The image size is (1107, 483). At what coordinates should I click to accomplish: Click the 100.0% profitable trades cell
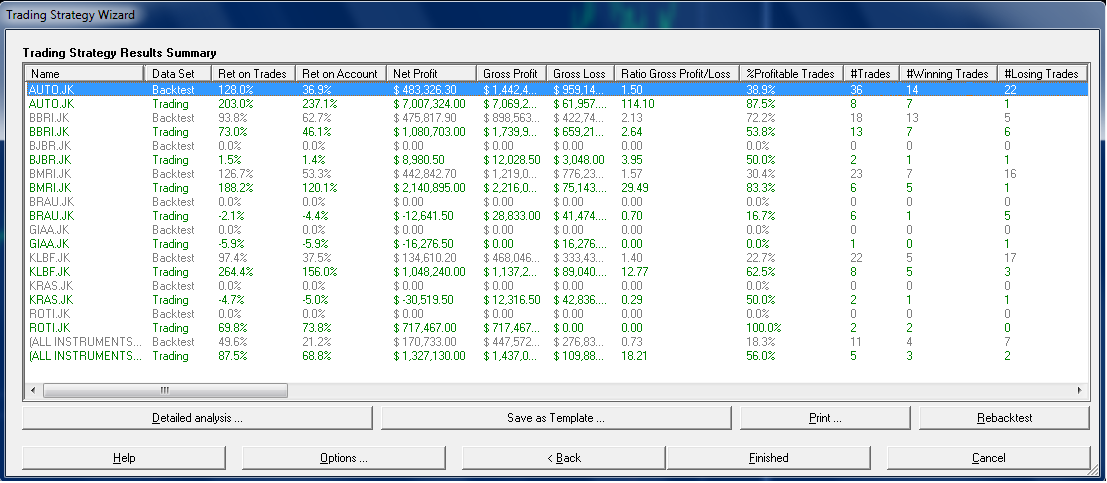point(764,328)
